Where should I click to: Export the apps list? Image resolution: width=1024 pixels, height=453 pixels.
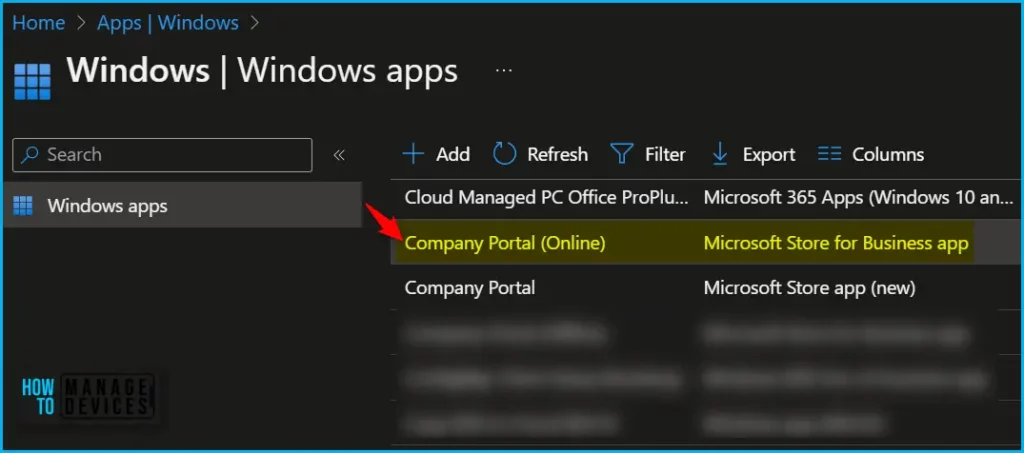[753, 155]
